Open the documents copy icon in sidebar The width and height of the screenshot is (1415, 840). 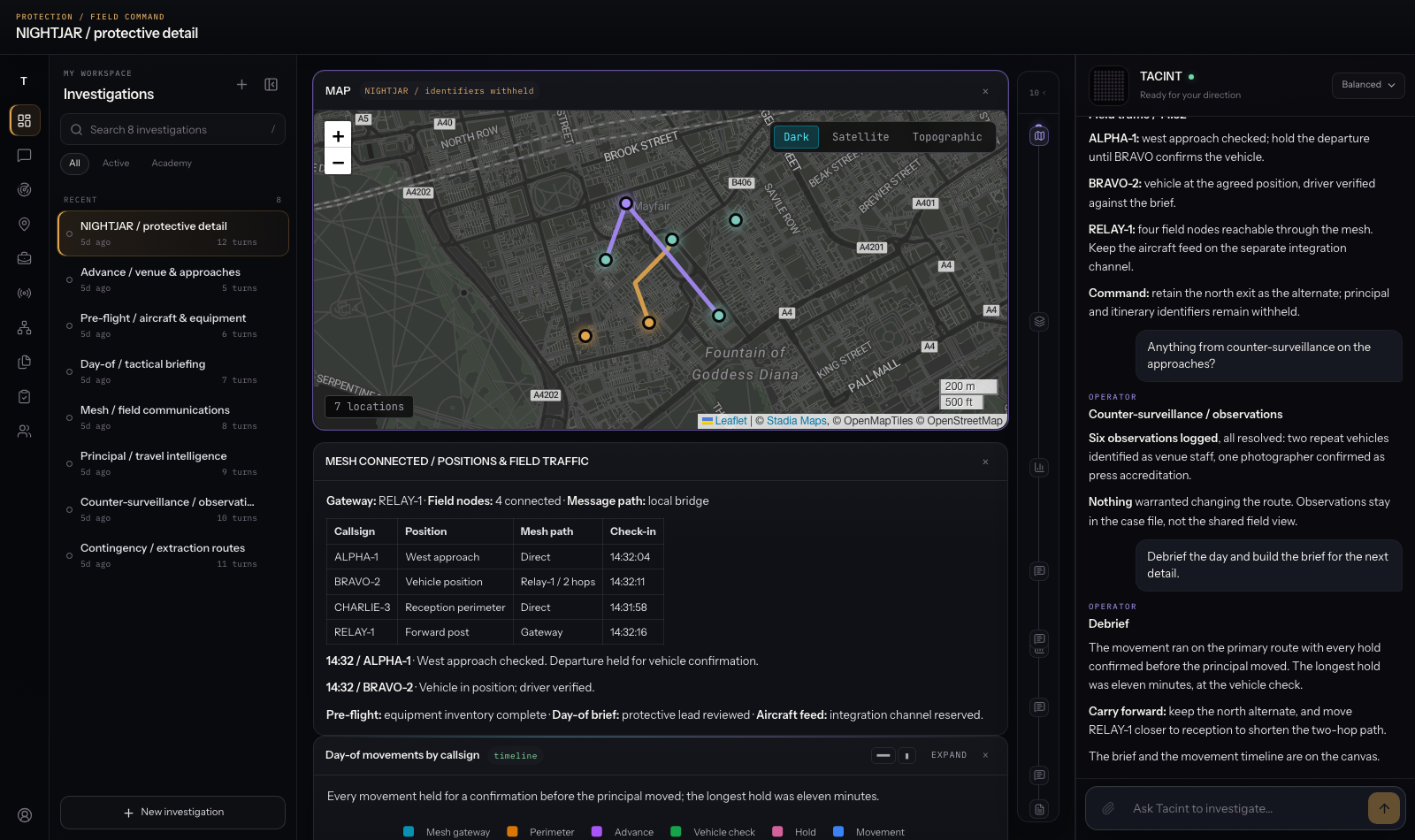click(x=25, y=362)
